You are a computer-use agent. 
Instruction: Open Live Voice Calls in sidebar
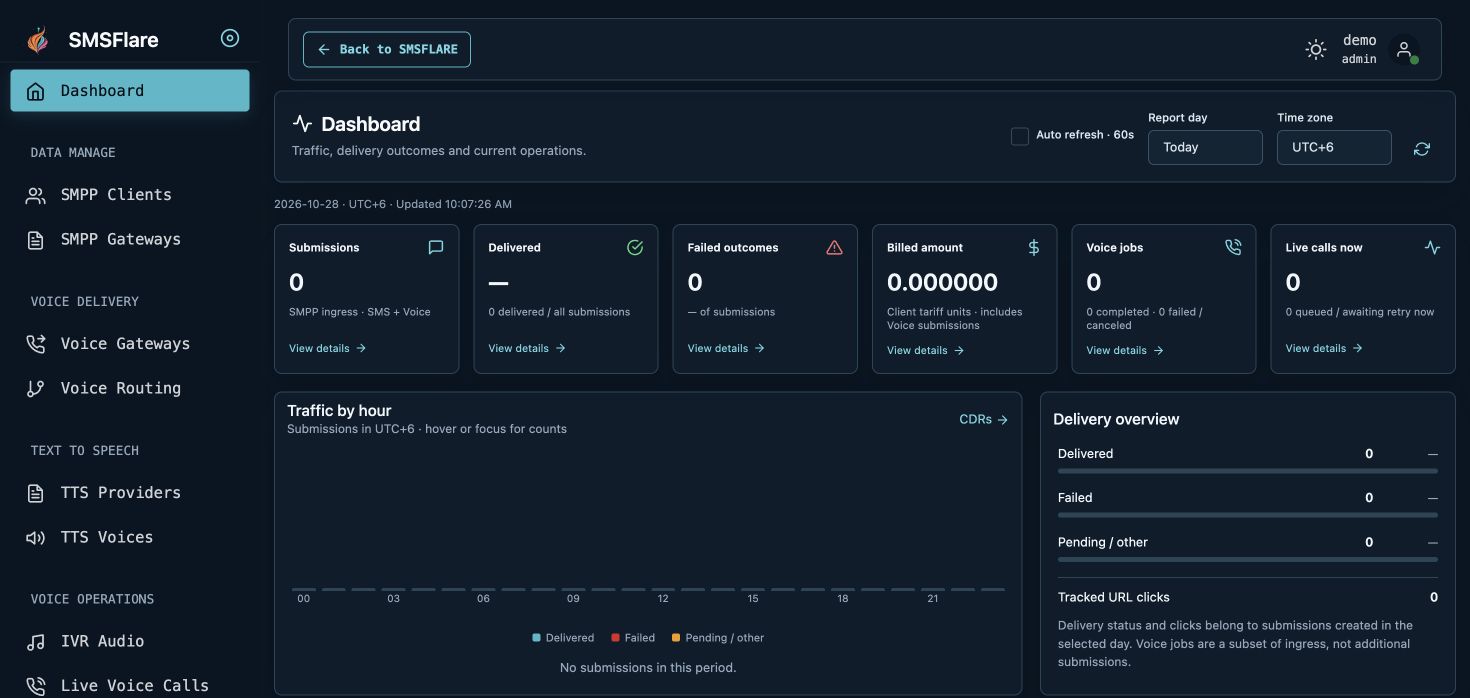130,685
